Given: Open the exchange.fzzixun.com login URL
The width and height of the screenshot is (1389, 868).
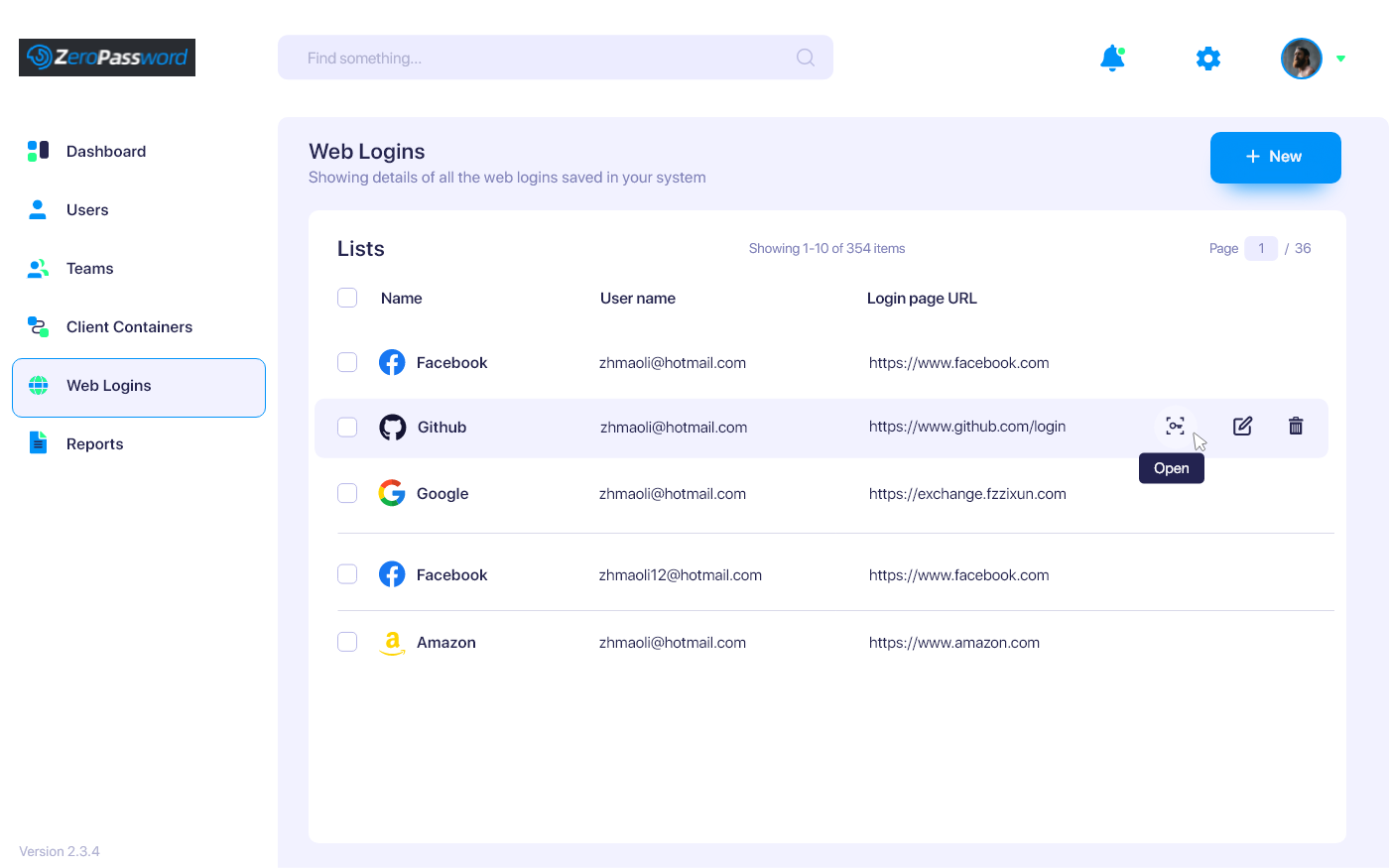Looking at the screenshot, I should tap(967, 494).
